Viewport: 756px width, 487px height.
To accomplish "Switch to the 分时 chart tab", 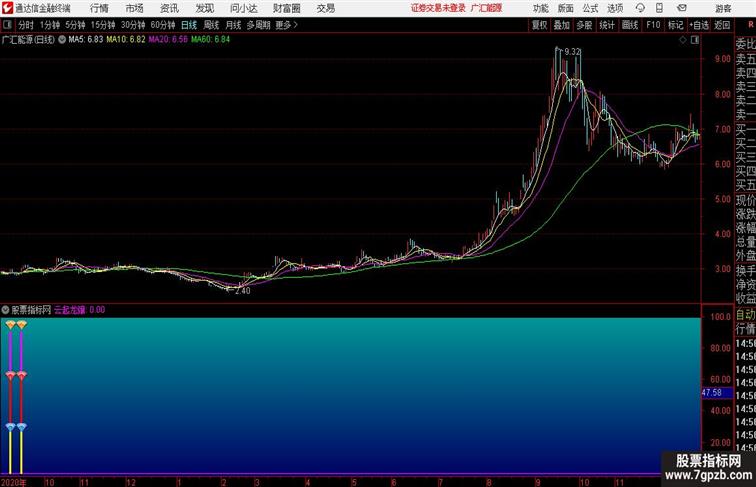I will point(26,25).
